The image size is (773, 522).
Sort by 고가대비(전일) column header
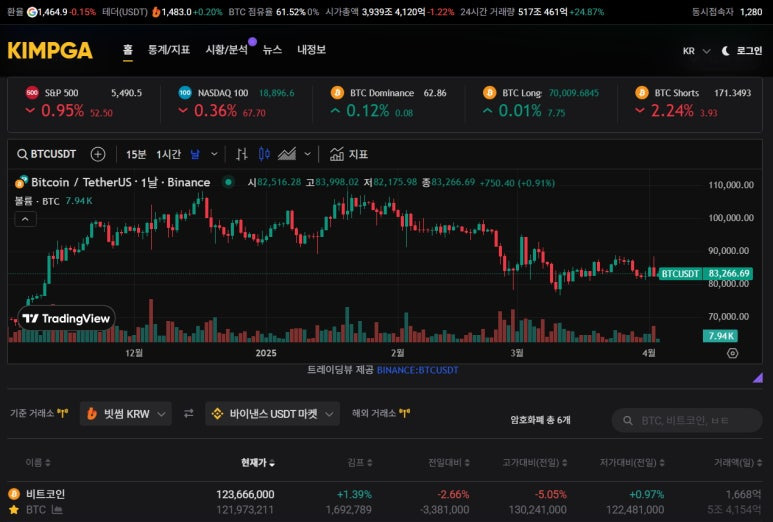[x=535, y=462]
